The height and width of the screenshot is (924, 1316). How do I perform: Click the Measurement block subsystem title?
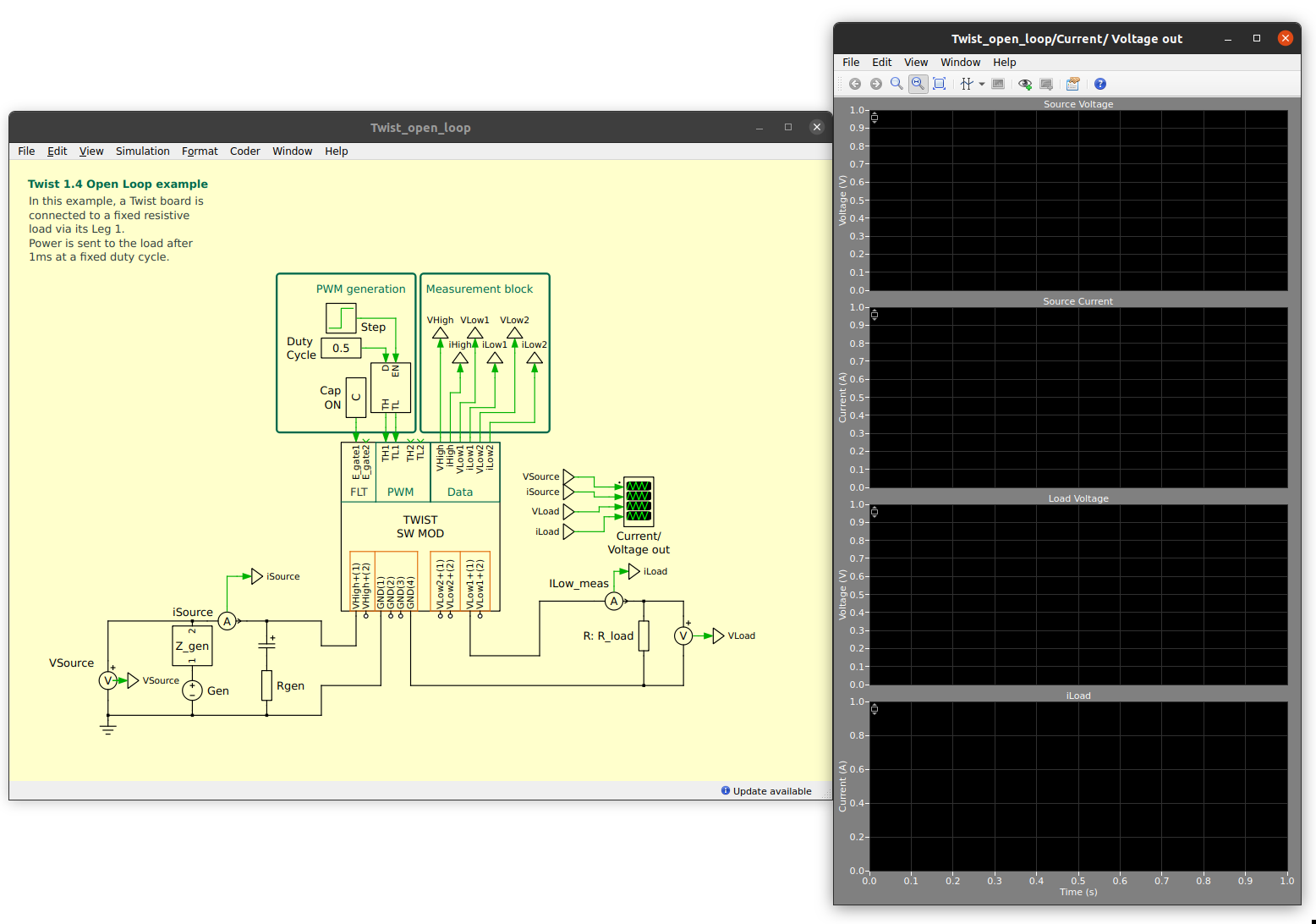[x=480, y=289]
